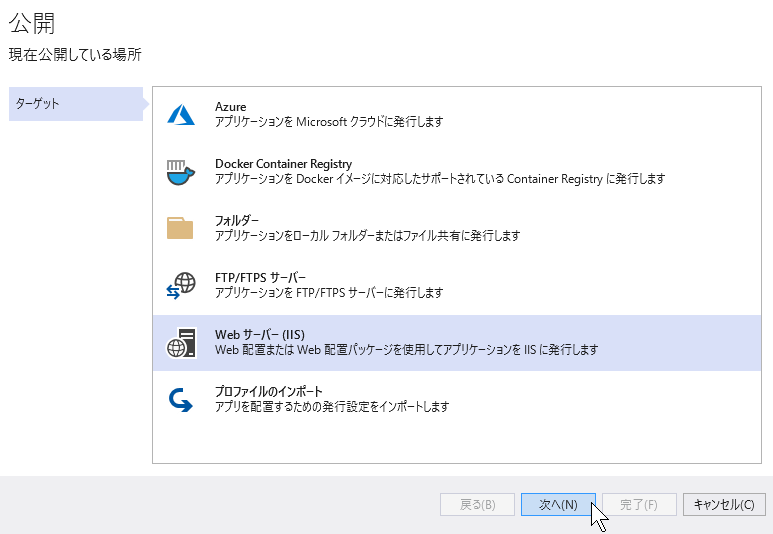Select the FTP/FTPS globe icon

[180, 285]
